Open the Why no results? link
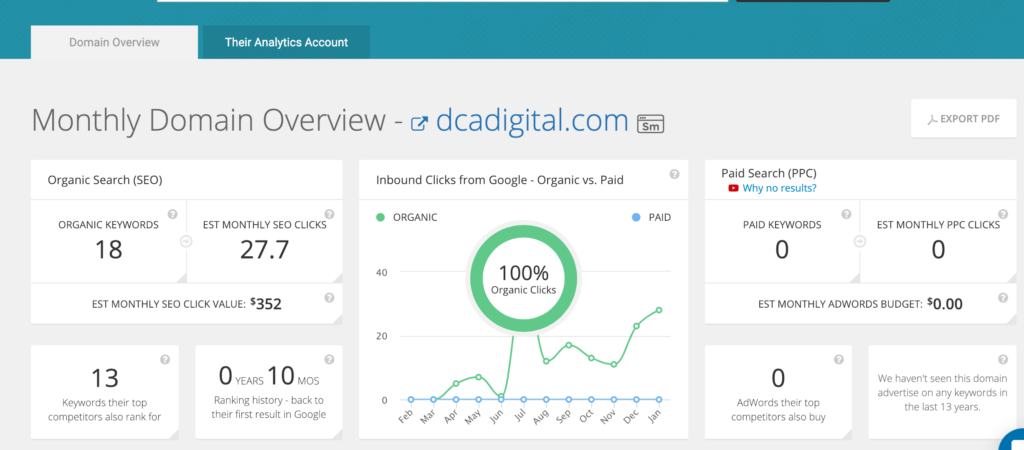1024x450 pixels. [779, 188]
